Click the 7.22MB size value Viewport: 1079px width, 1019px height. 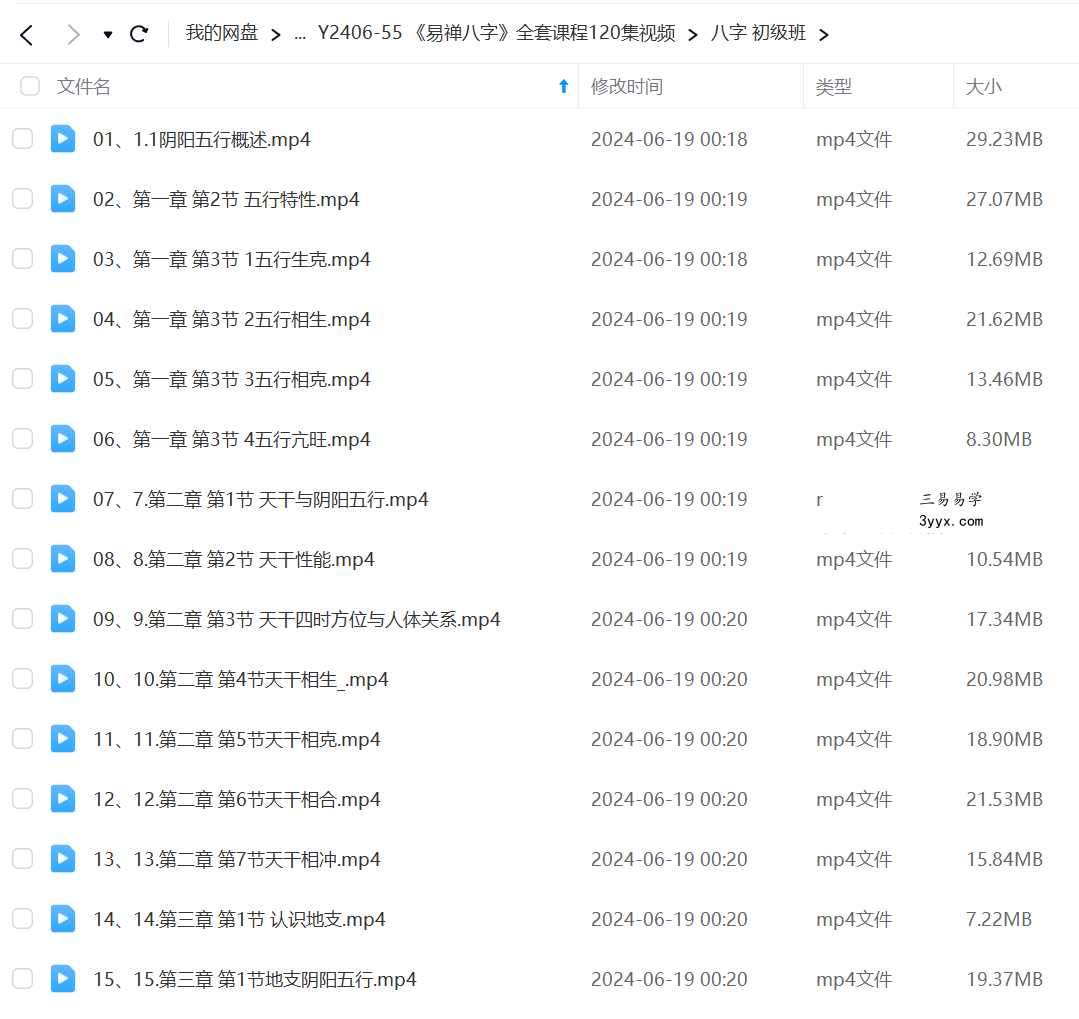coord(998,919)
